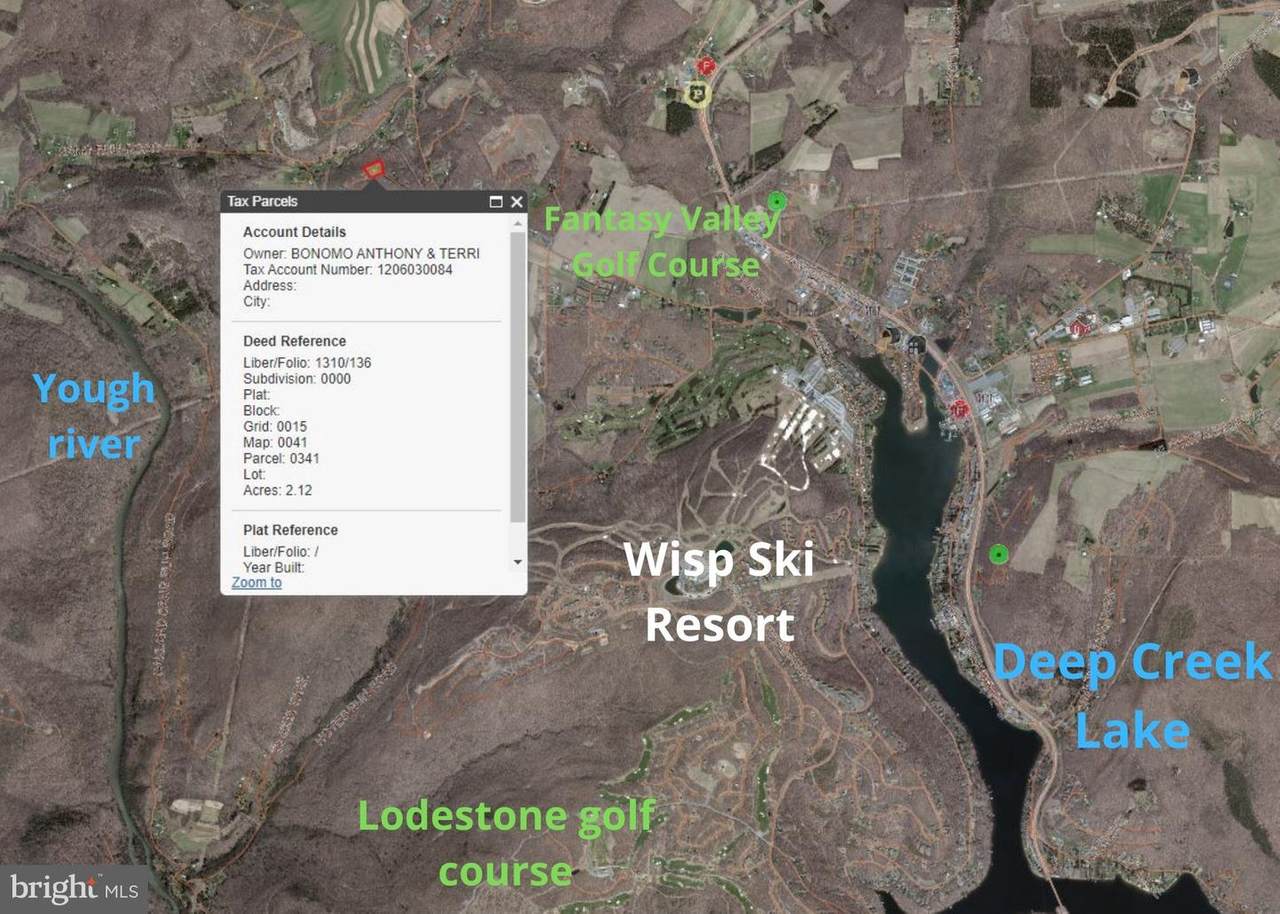Select Tax Account Number 1206030084

click(x=348, y=270)
